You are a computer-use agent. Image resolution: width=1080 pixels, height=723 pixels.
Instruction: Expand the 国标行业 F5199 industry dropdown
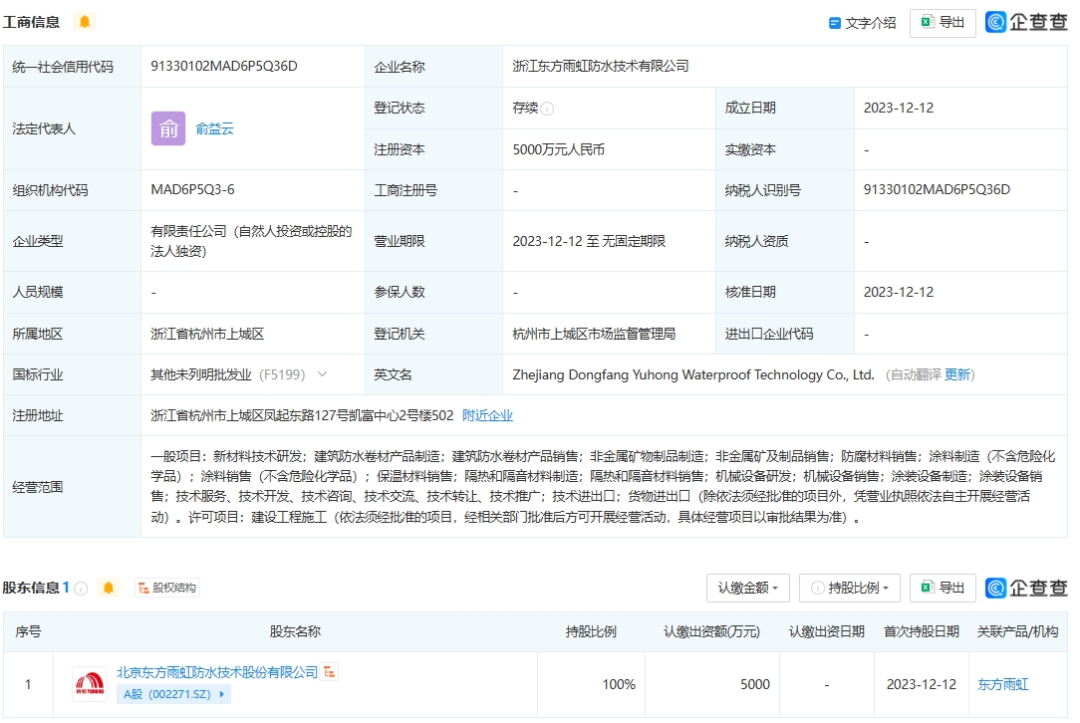point(322,375)
